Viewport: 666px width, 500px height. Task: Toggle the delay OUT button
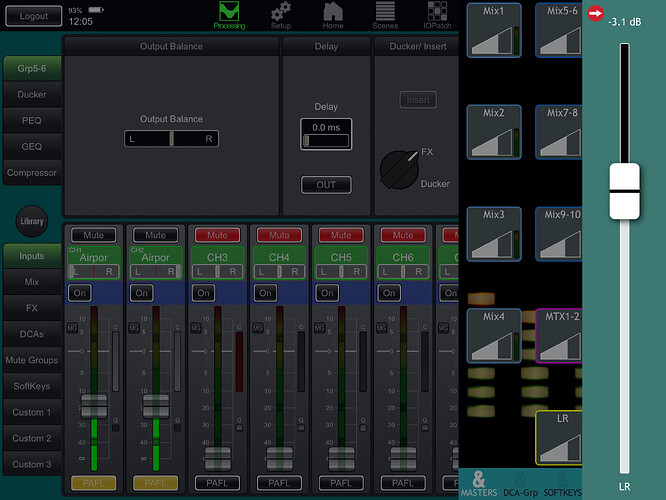click(326, 185)
